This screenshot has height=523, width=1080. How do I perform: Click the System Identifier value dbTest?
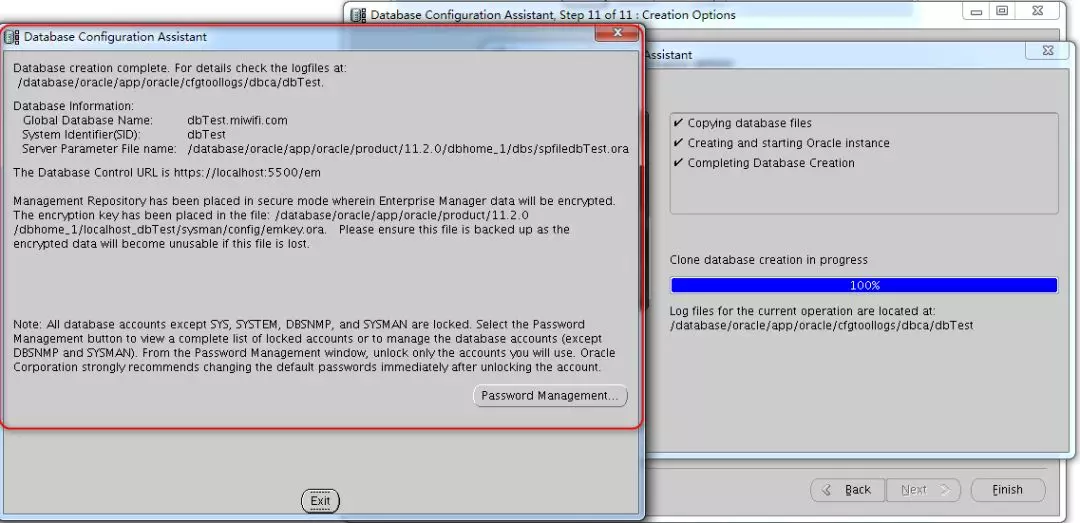(x=206, y=134)
